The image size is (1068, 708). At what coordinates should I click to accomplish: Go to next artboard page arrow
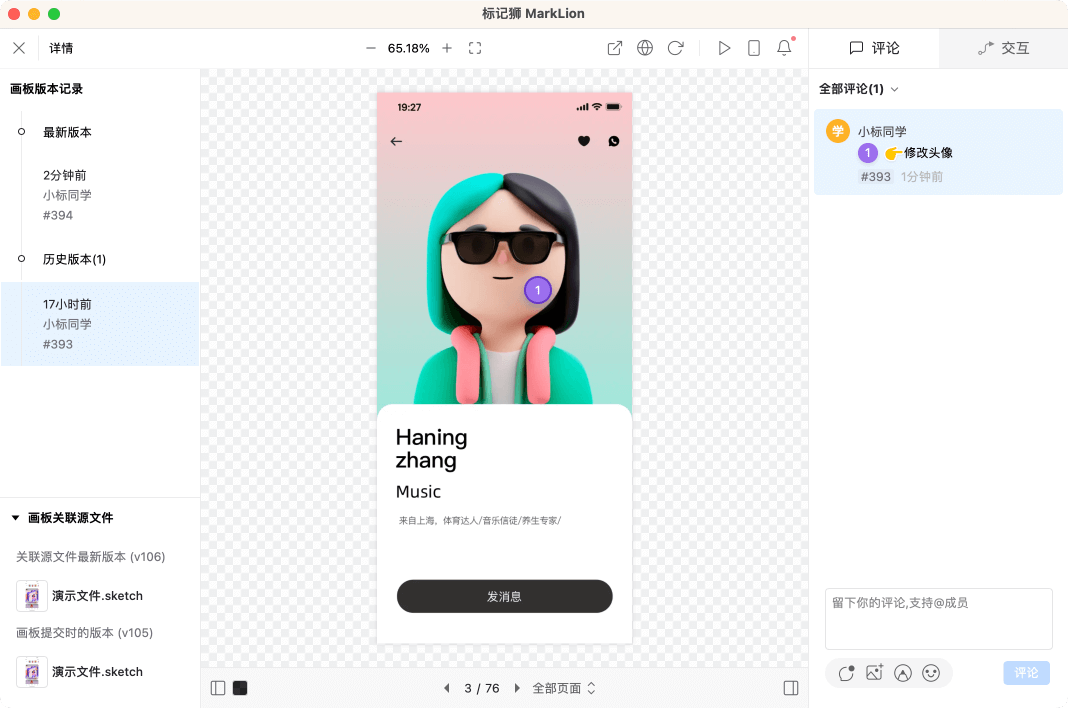[517, 688]
